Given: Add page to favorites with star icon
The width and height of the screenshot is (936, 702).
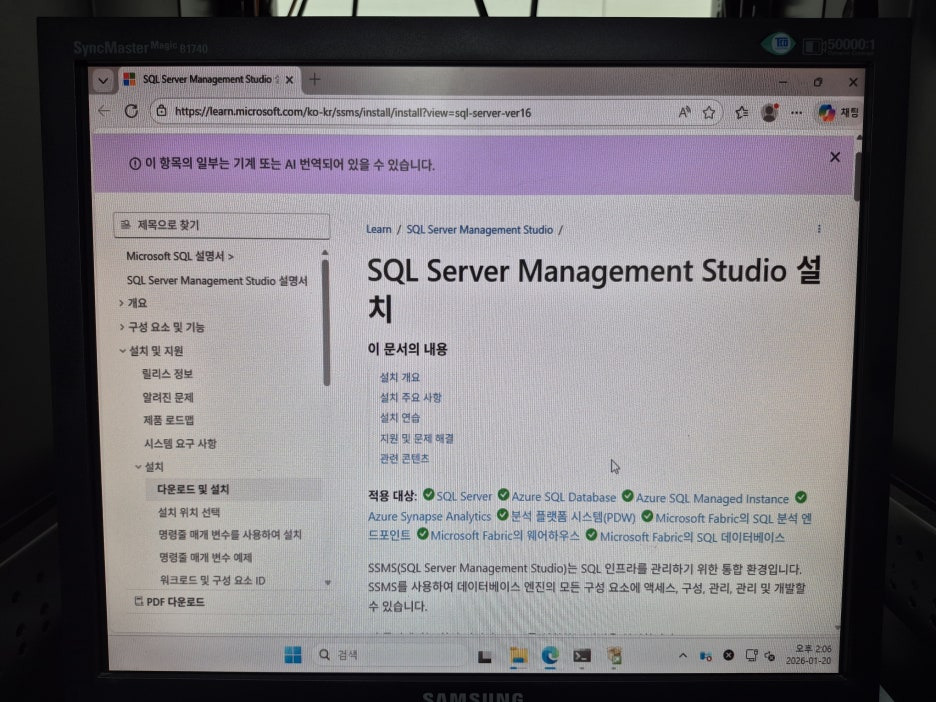Looking at the screenshot, I should tap(709, 112).
